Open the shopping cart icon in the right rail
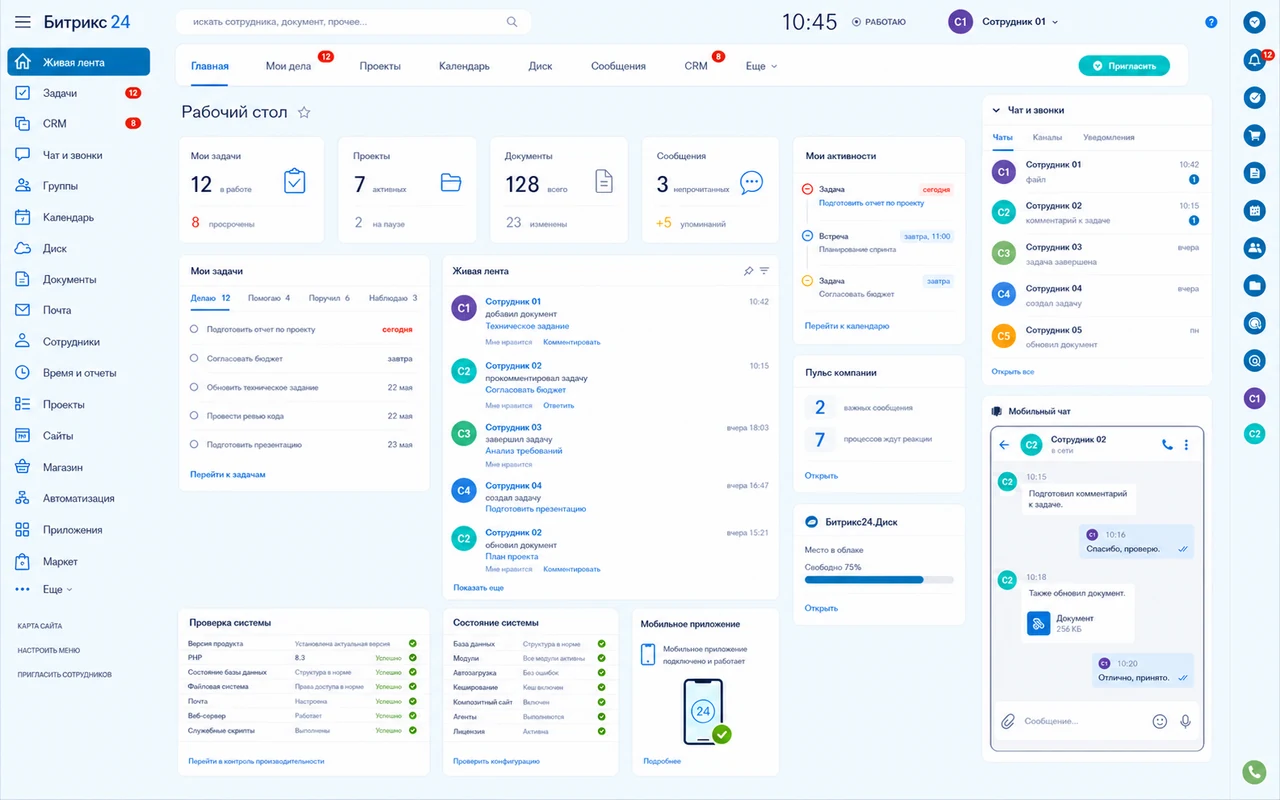 1254,135
